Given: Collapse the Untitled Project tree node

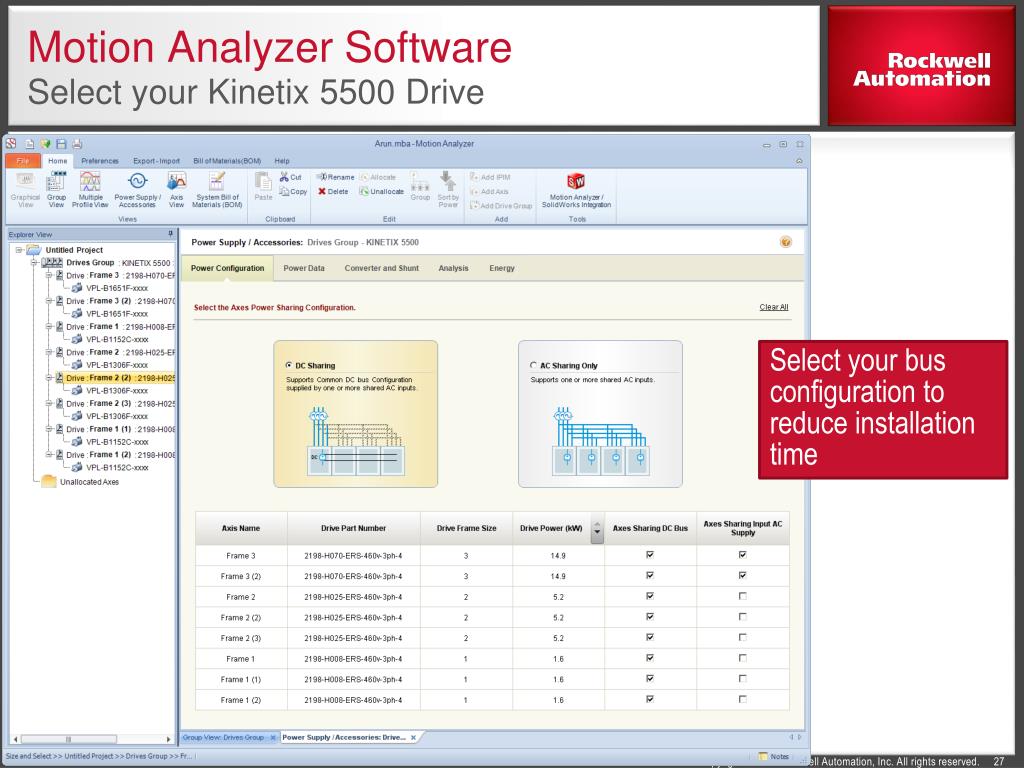Looking at the screenshot, I should pyautogui.click(x=19, y=249).
